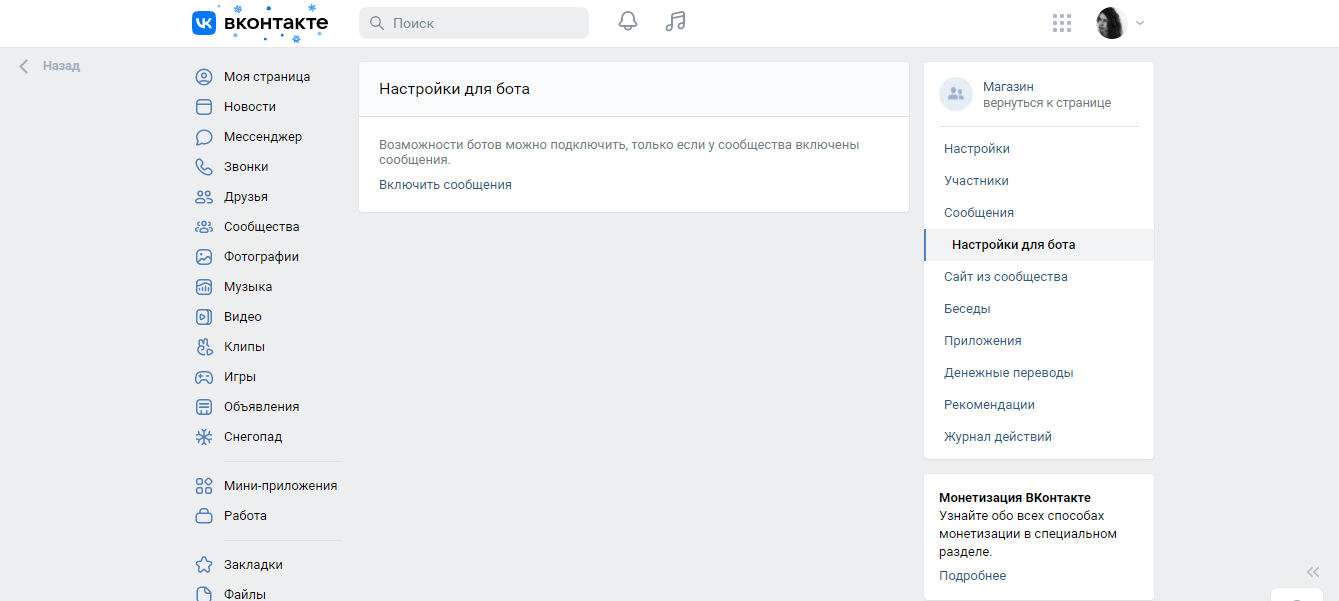The width and height of the screenshot is (1339, 601).
Task: Click «Сообщества» text in left menu
Action: 262,227
